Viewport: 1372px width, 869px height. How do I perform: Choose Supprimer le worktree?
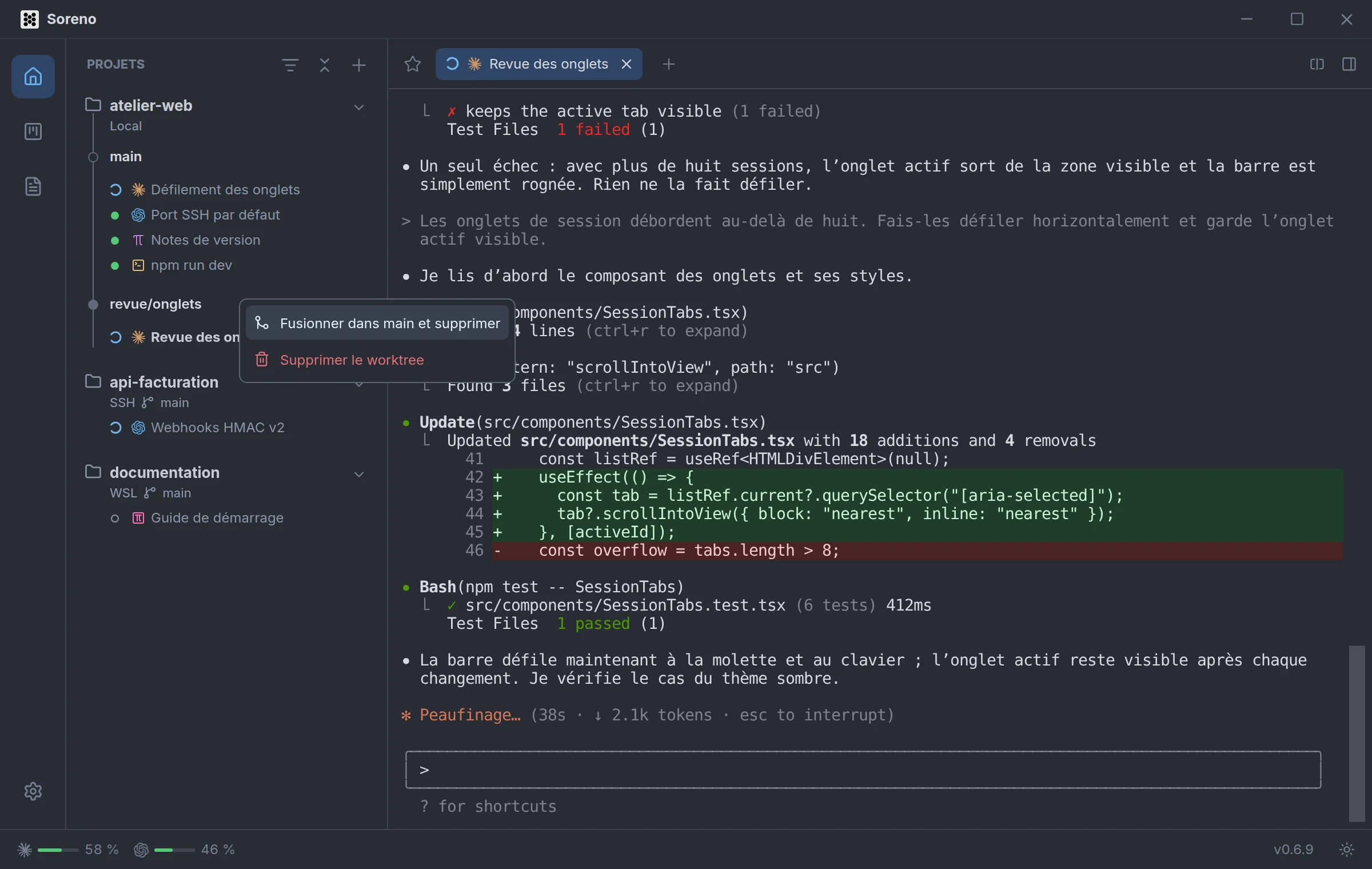click(x=377, y=360)
